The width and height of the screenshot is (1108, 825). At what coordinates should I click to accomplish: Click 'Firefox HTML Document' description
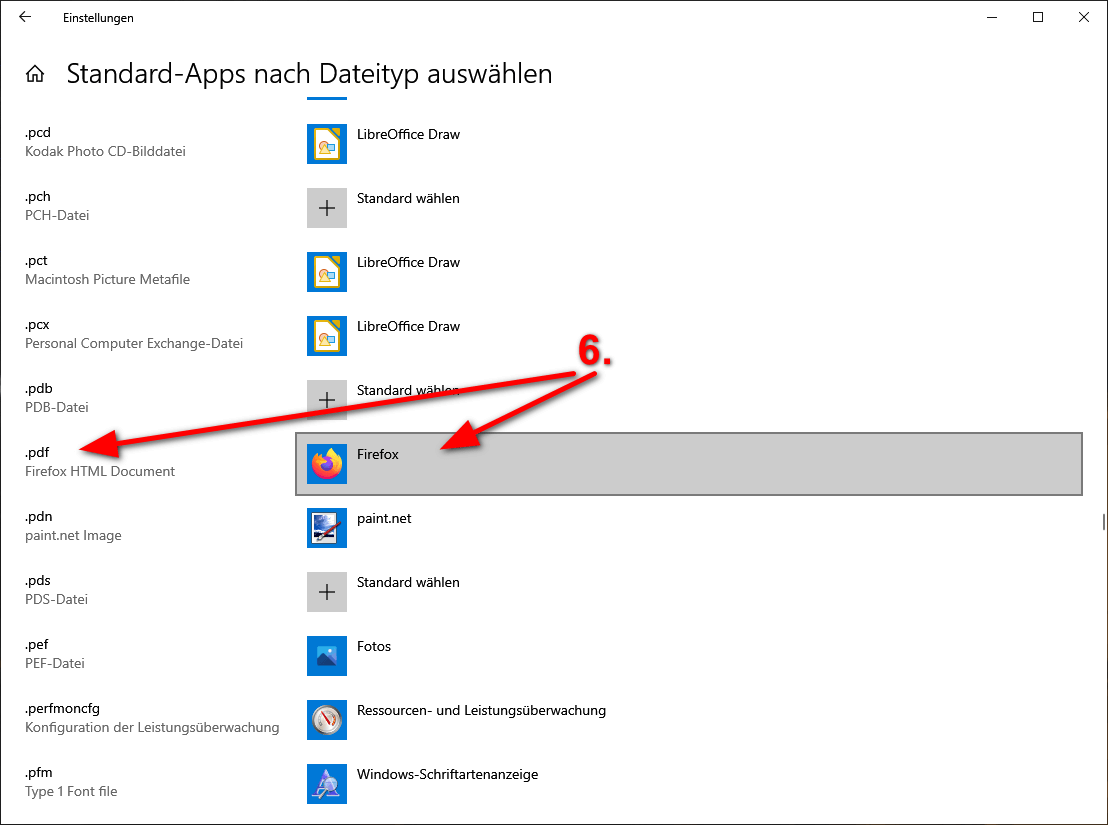coord(100,471)
